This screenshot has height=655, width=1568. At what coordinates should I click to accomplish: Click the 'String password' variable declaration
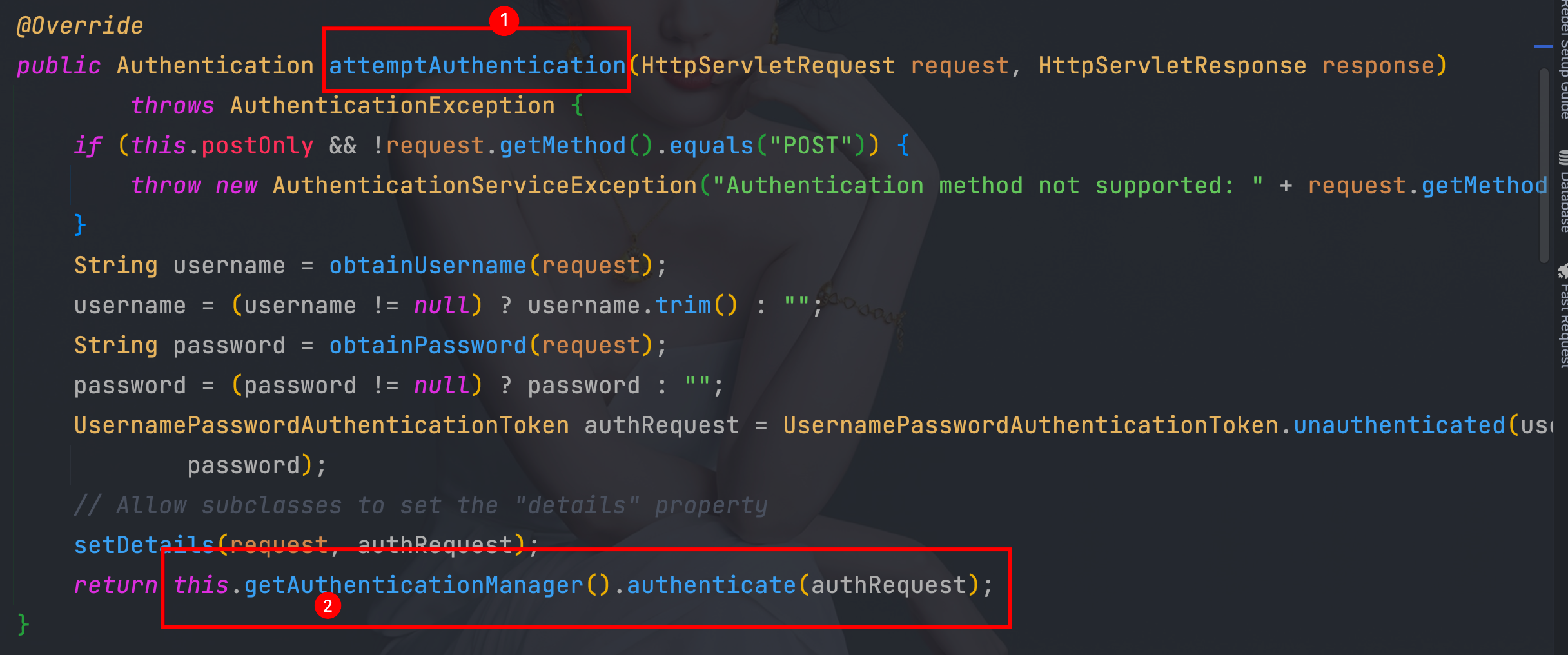pos(179,346)
